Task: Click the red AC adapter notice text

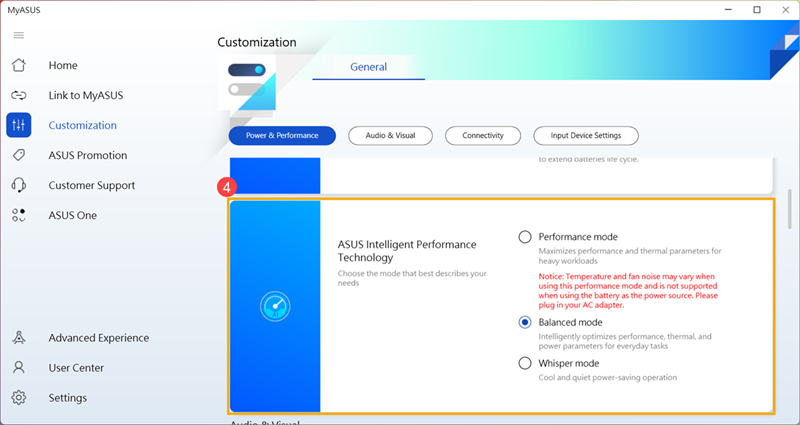Action: [628, 291]
